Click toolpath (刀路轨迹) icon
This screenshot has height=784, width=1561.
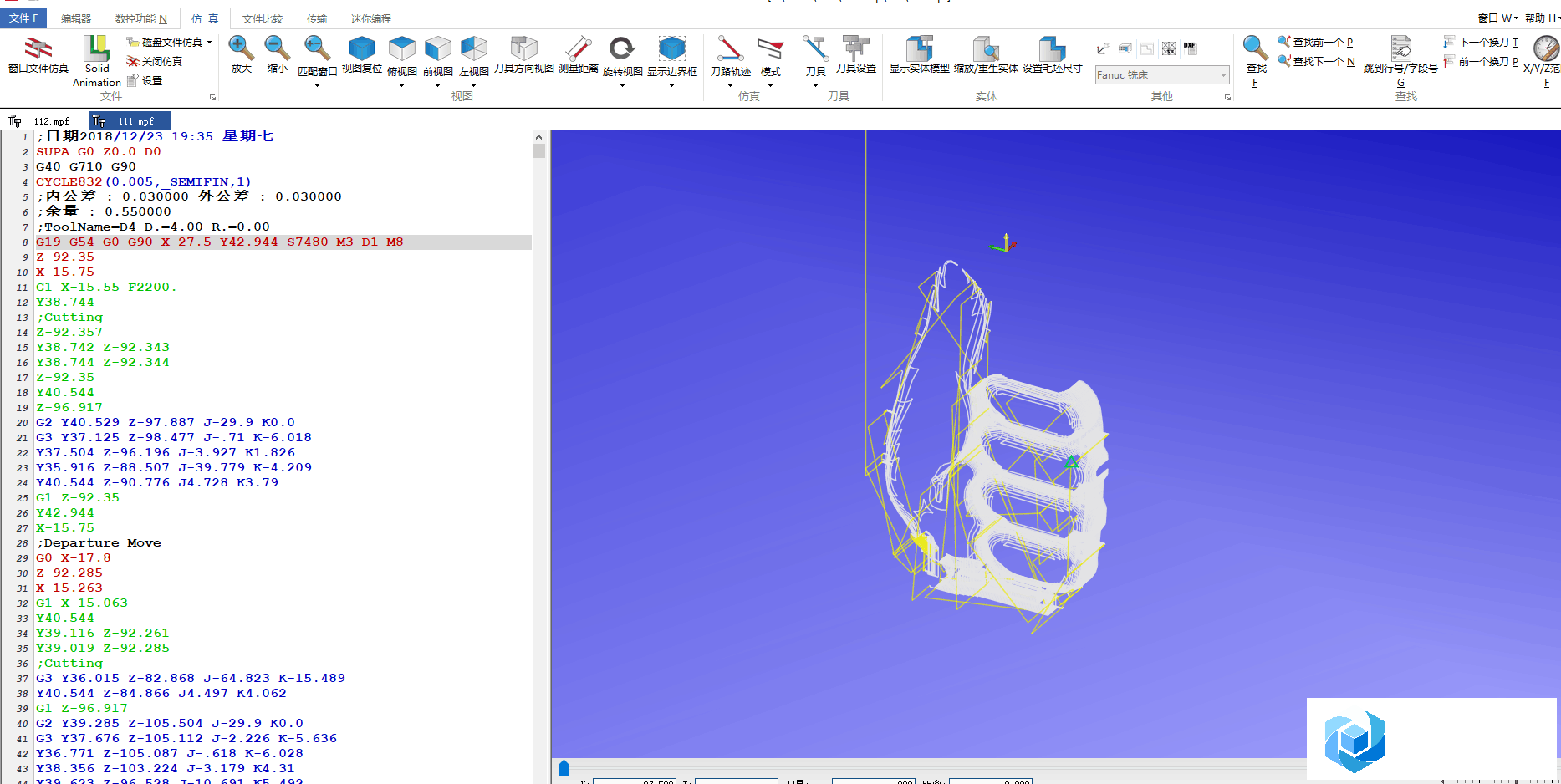730,48
